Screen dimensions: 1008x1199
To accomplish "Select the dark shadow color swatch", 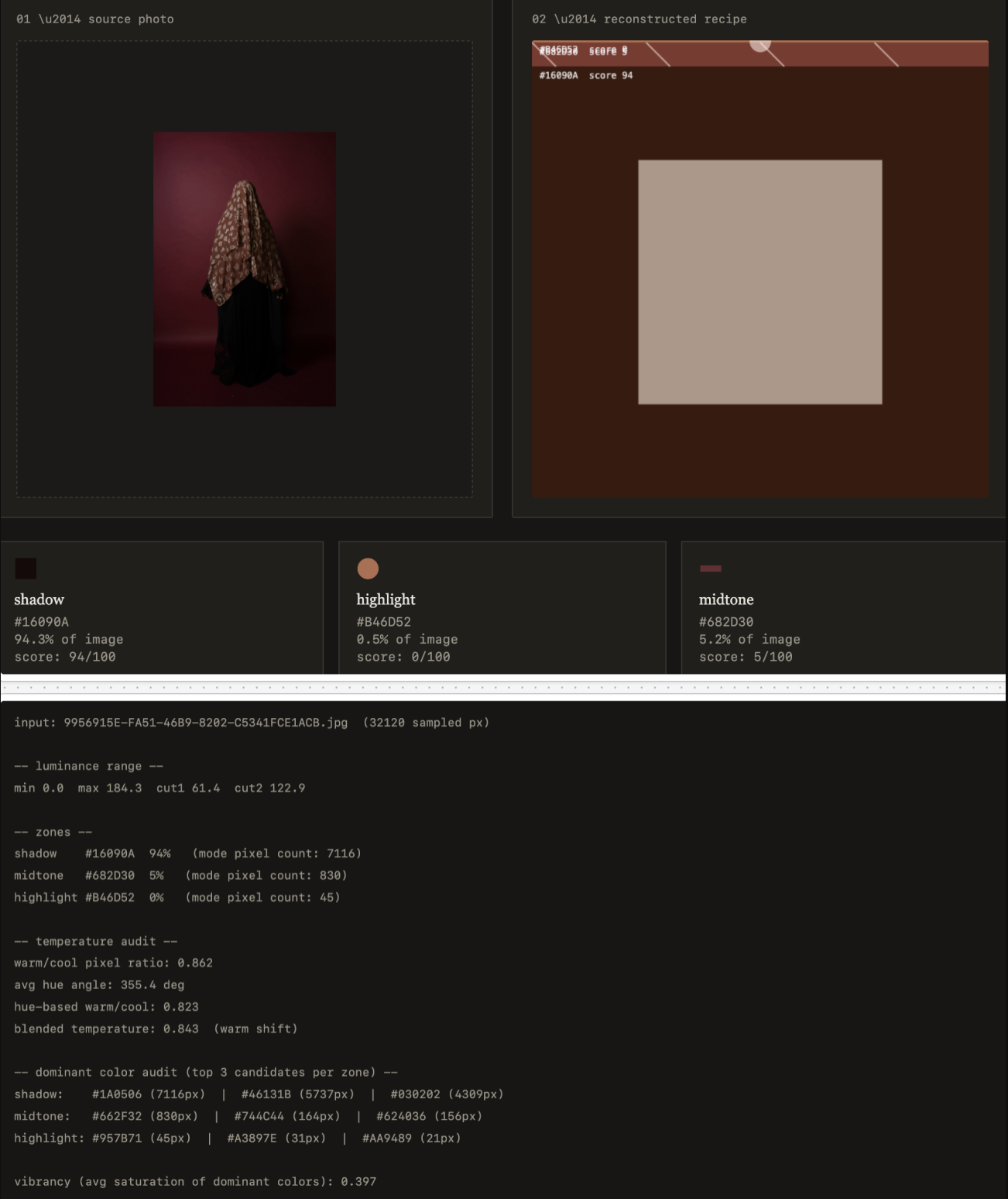I will point(26,569).
